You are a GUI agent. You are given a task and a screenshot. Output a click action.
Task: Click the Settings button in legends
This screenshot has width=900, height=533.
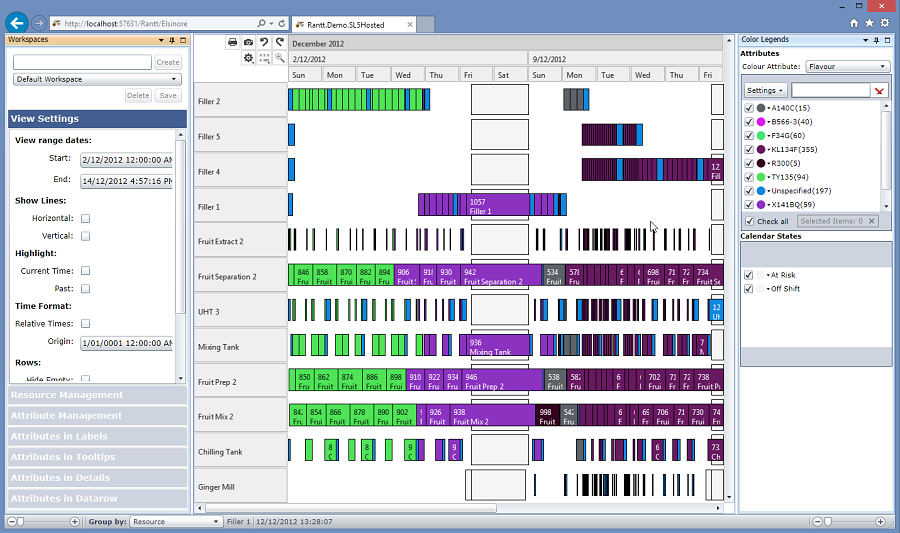tap(765, 90)
